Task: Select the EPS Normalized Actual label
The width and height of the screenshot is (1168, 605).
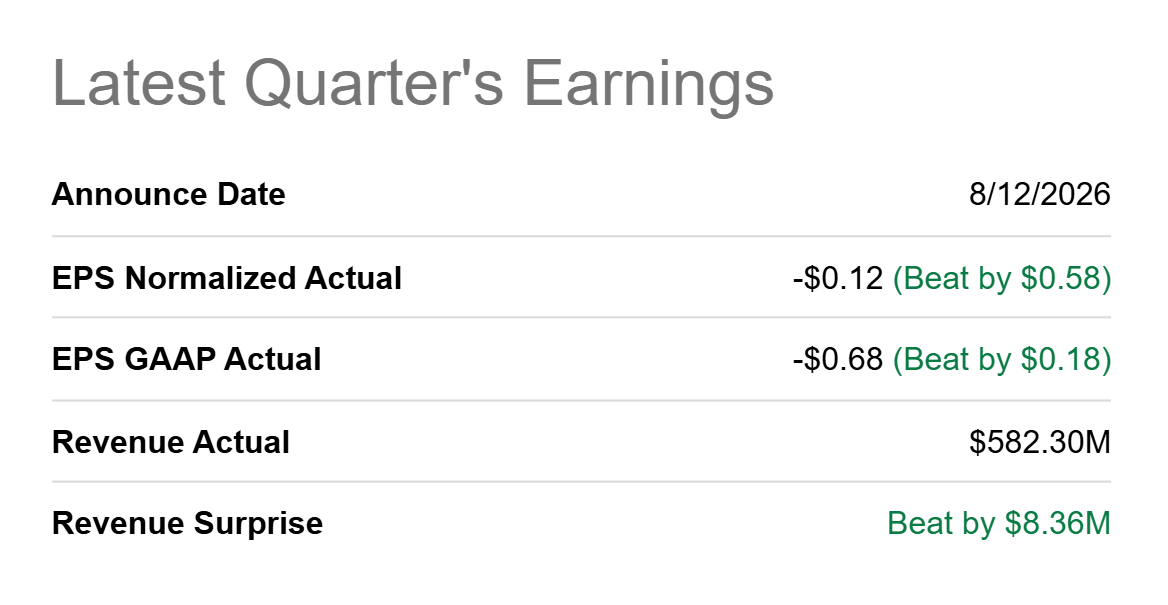Action: coord(226,278)
